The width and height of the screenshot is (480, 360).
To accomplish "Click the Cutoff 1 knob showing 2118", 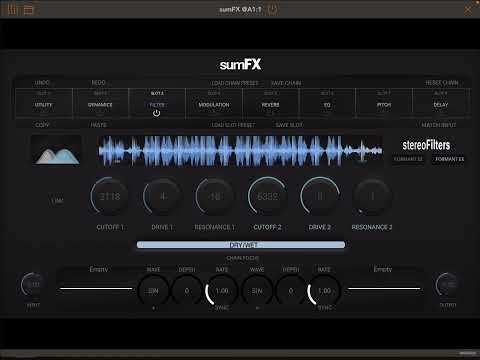I will click(x=110, y=196).
